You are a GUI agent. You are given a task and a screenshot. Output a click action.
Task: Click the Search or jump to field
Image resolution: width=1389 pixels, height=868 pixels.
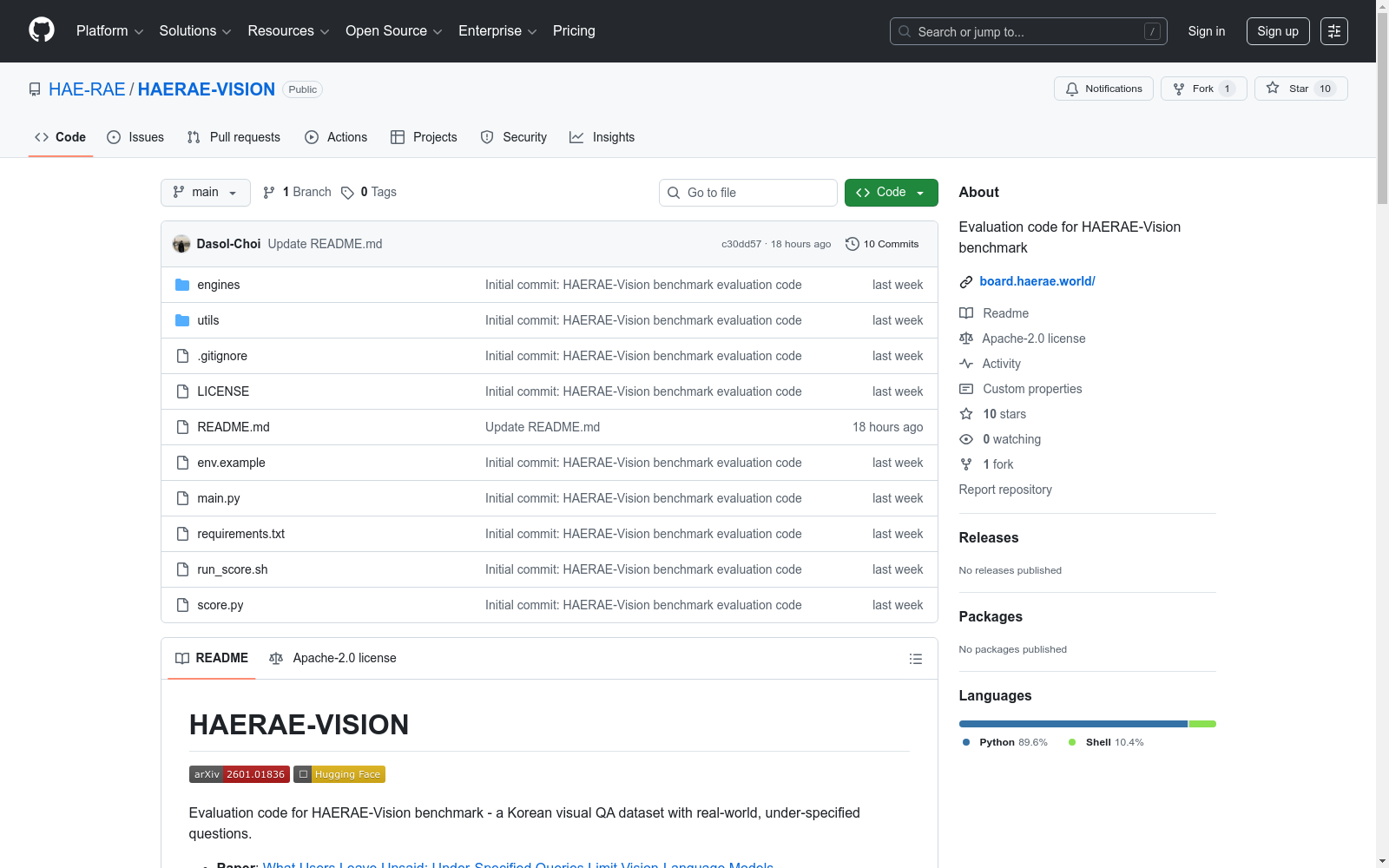point(1029,31)
